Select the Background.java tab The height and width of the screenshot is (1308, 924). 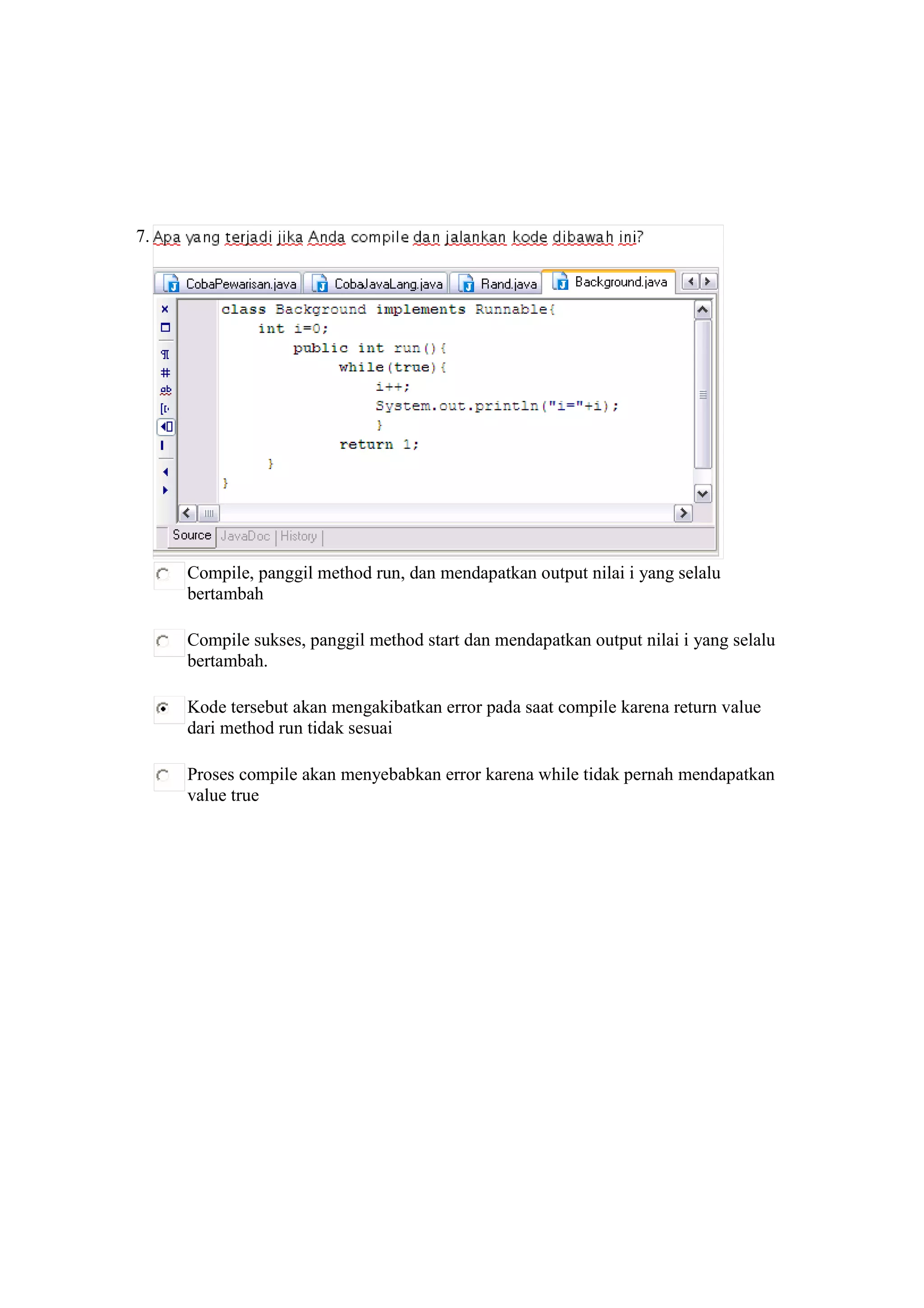(x=609, y=282)
